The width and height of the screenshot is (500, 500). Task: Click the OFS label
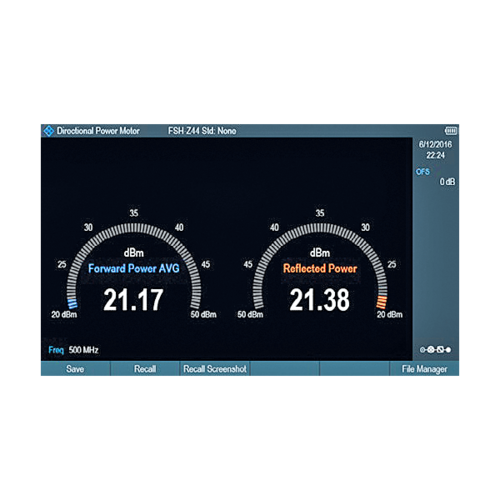pyautogui.click(x=423, y=172)
